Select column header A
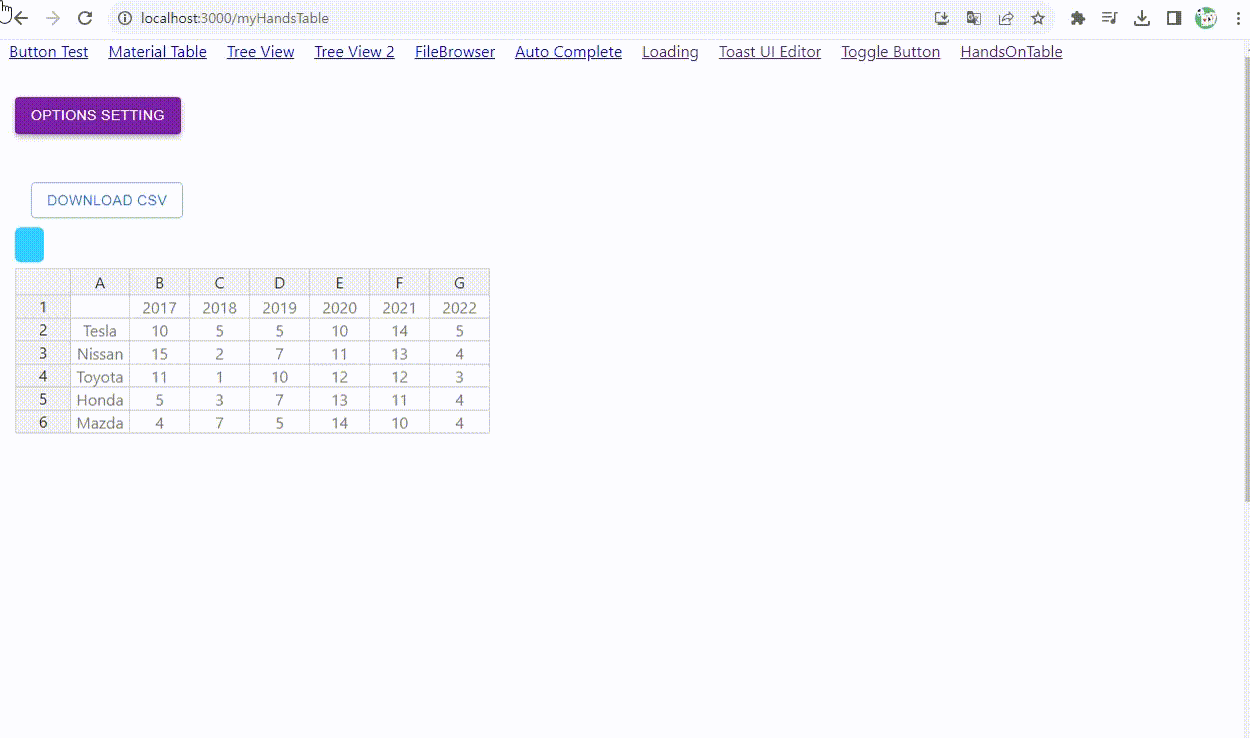Image resolution: width=1250 pixels, height=738 pixels. tap(100, 283)
